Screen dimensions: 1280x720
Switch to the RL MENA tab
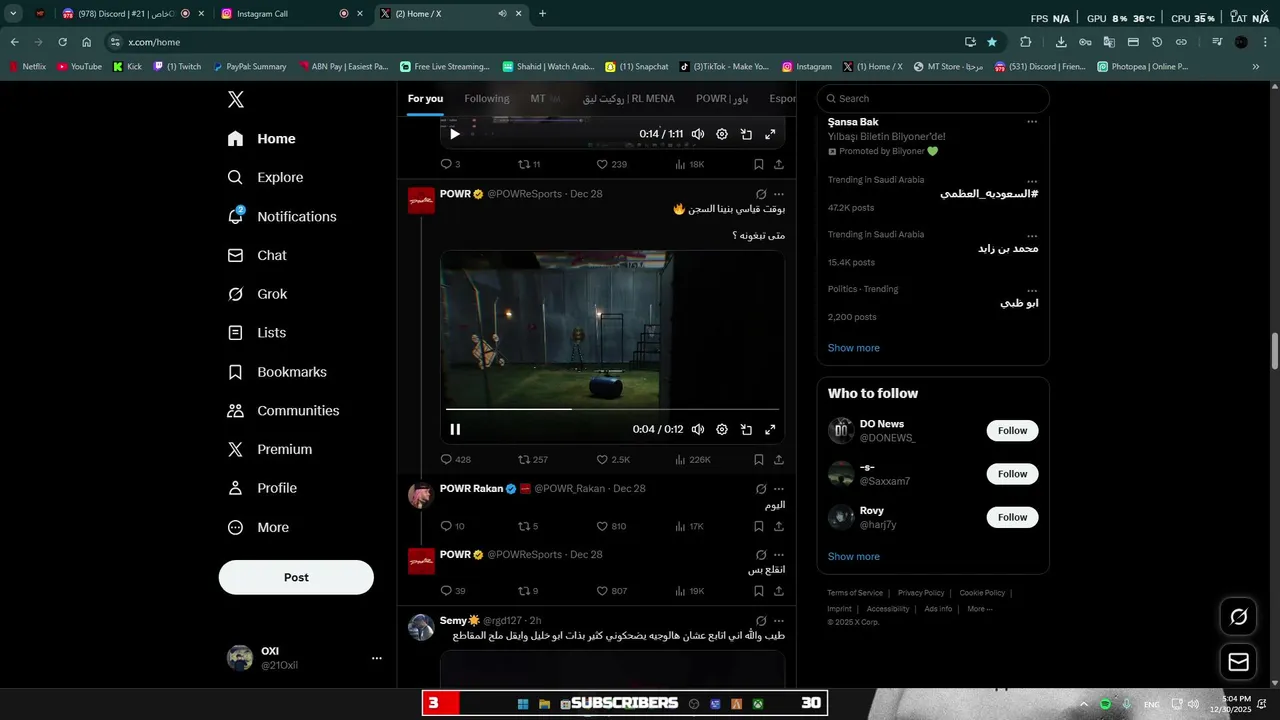point(629,99)
